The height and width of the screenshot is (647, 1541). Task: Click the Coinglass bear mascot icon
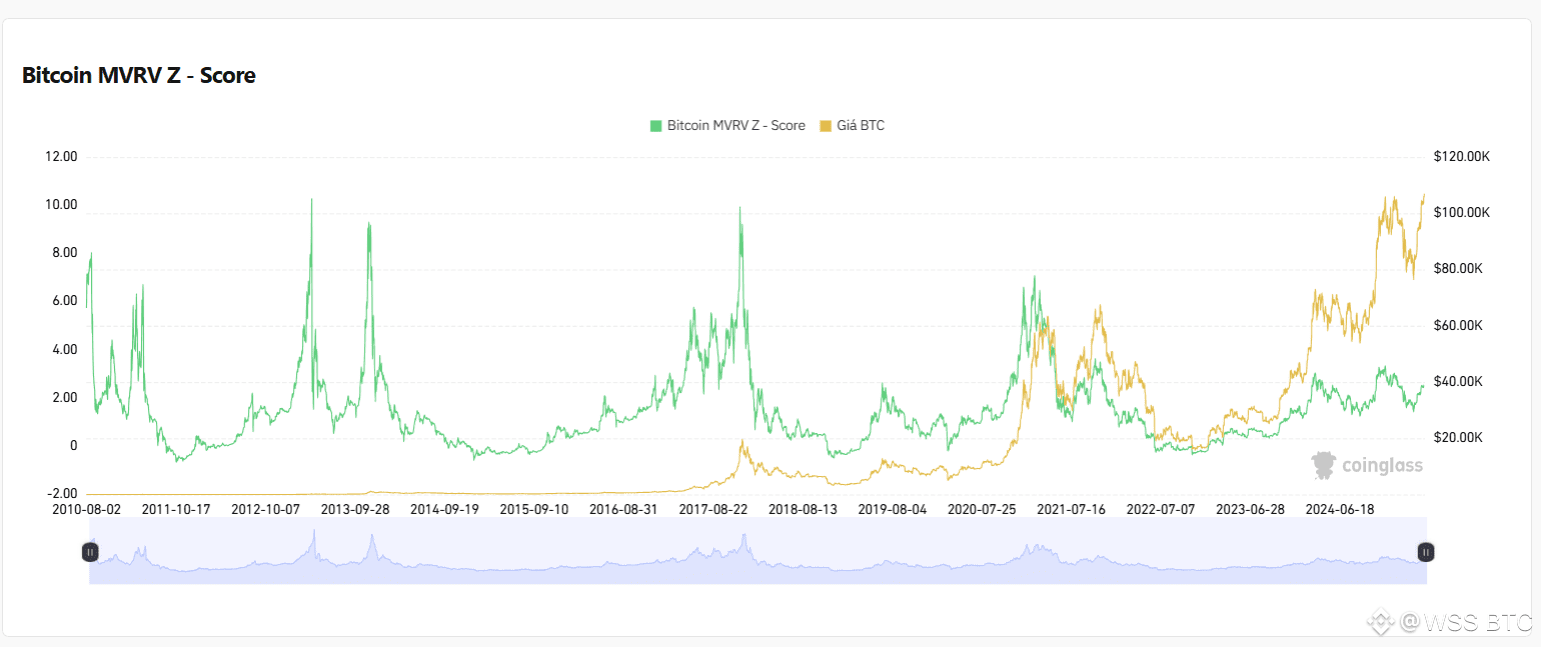tap(1323, 464)
